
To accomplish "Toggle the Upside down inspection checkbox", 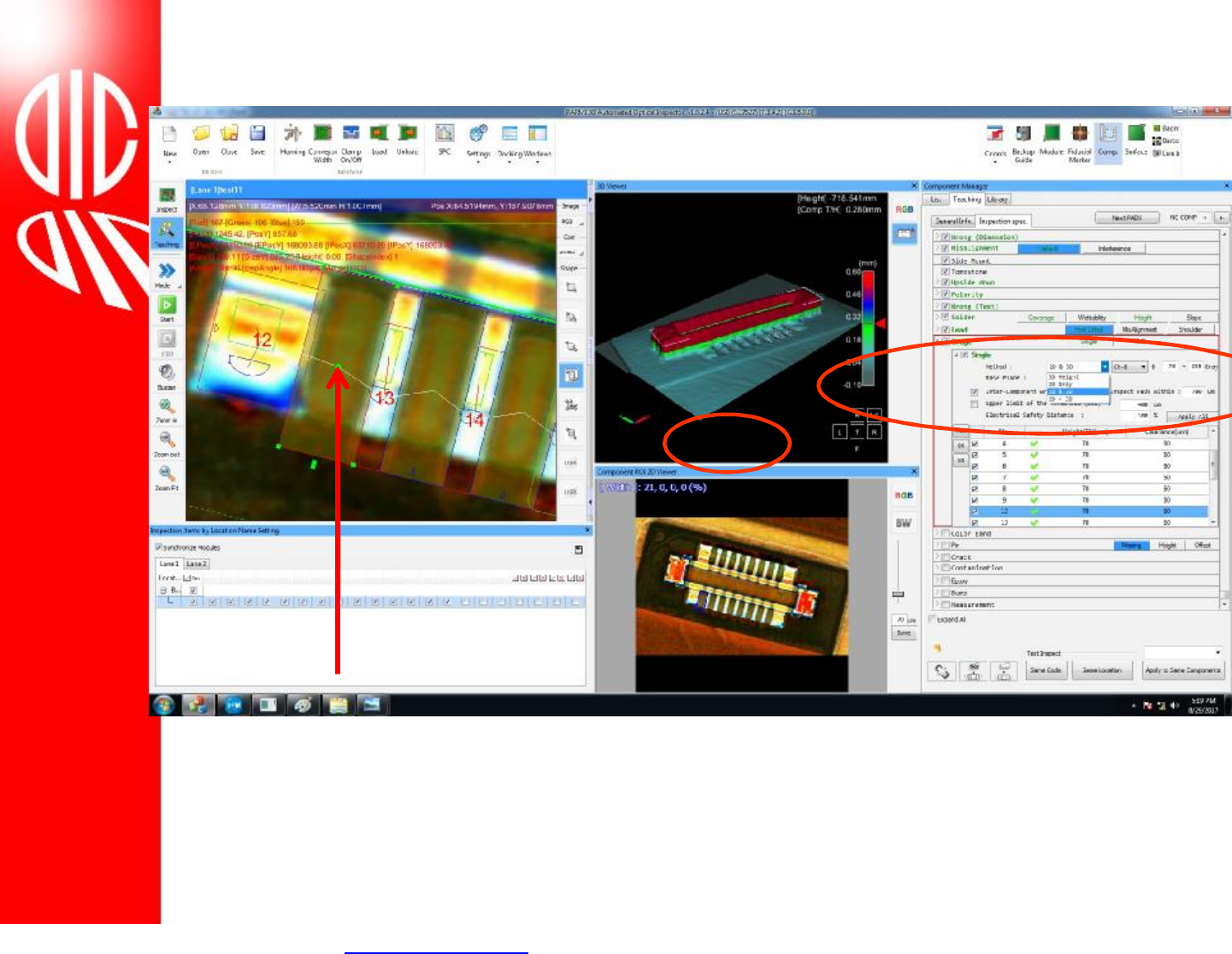I will tap(945, 282).
